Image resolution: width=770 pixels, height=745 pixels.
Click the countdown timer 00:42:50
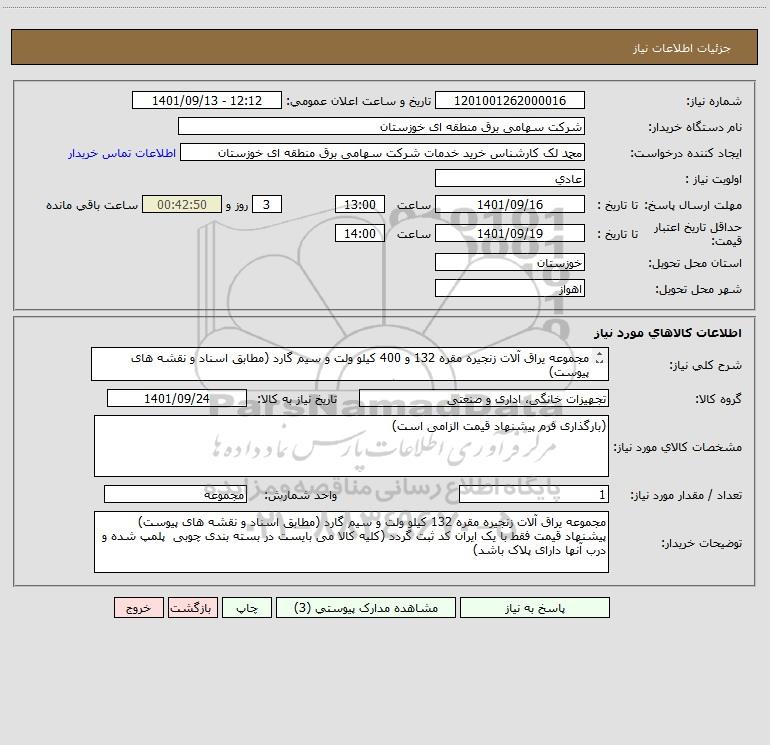182,204
